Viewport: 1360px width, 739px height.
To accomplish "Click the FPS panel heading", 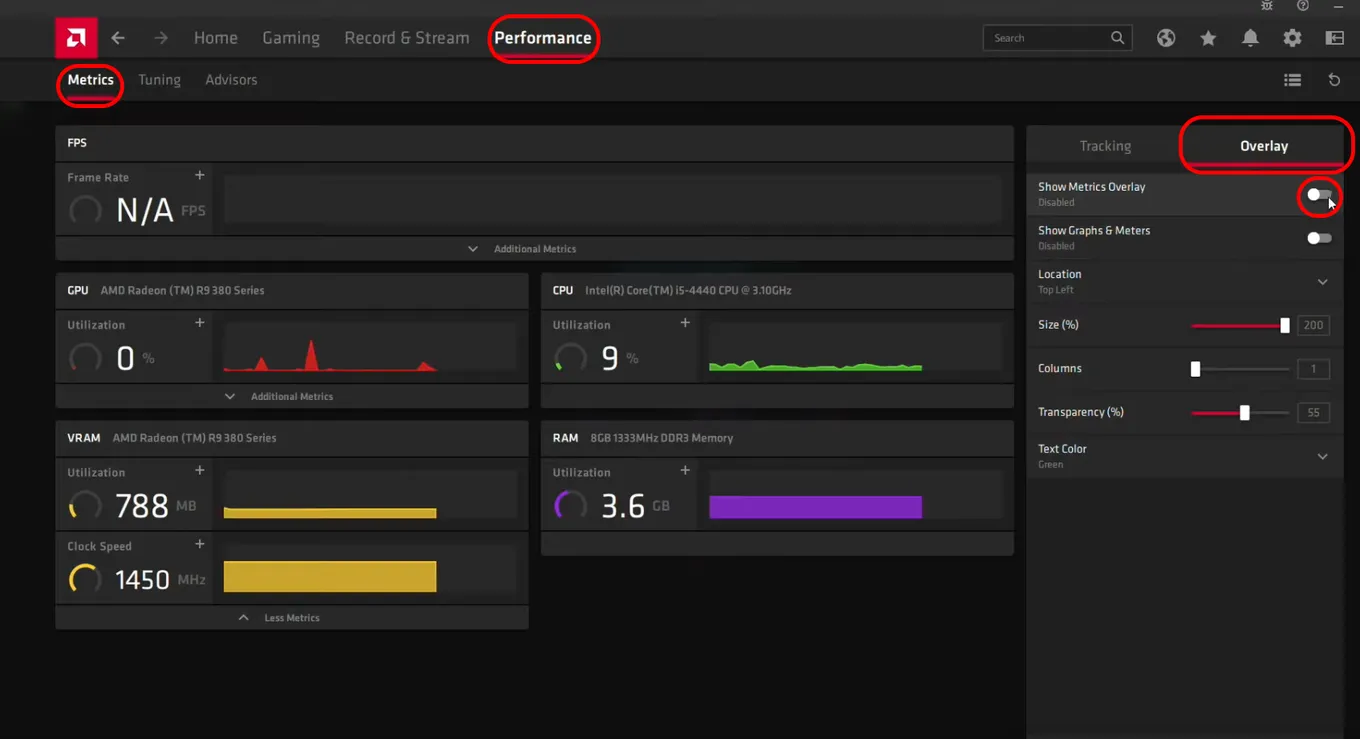I will [x=77, y=143].
